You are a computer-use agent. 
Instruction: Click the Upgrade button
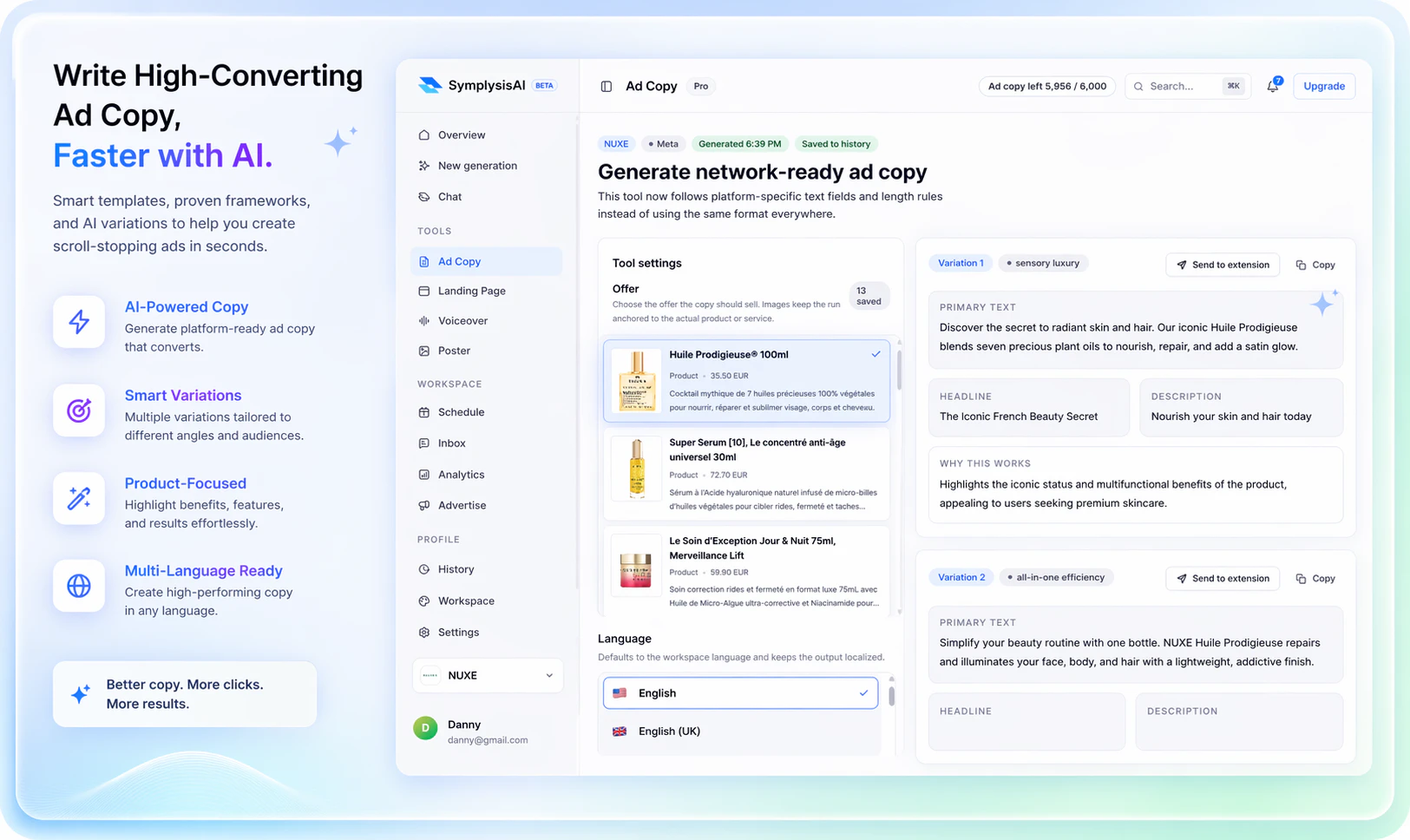click(1324, 86)
